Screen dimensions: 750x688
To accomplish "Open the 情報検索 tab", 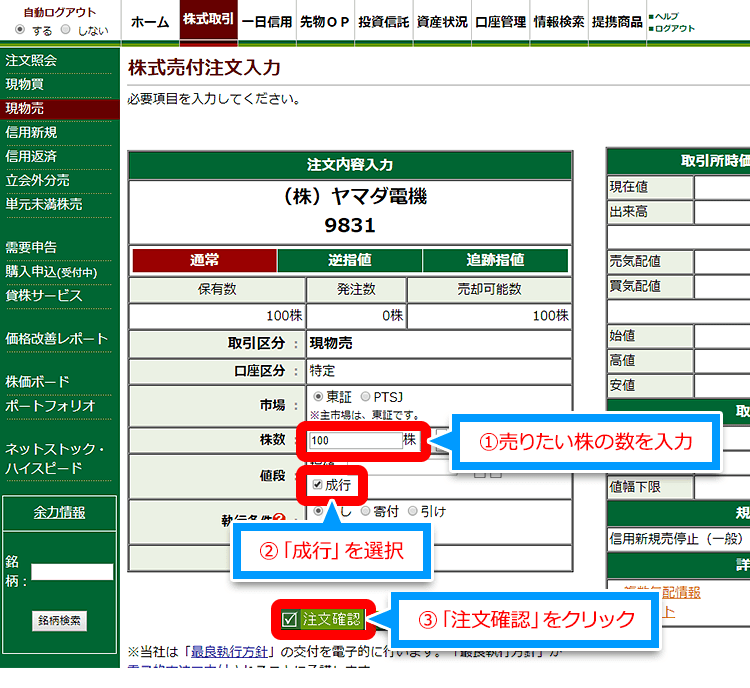I will click(x=559, y=22).
